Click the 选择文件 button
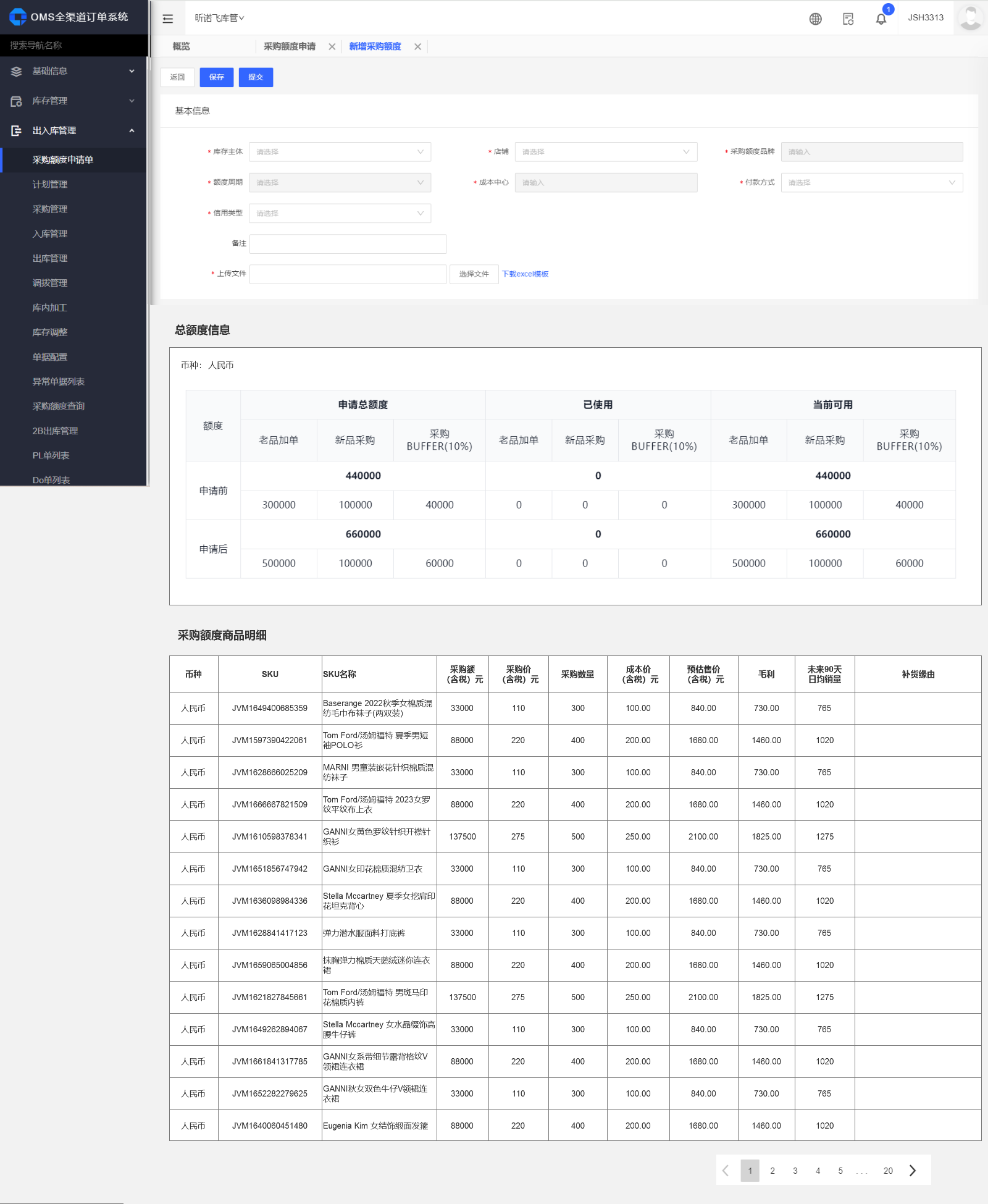Viewport: 988px width, 1204px height. click(474, 274)
